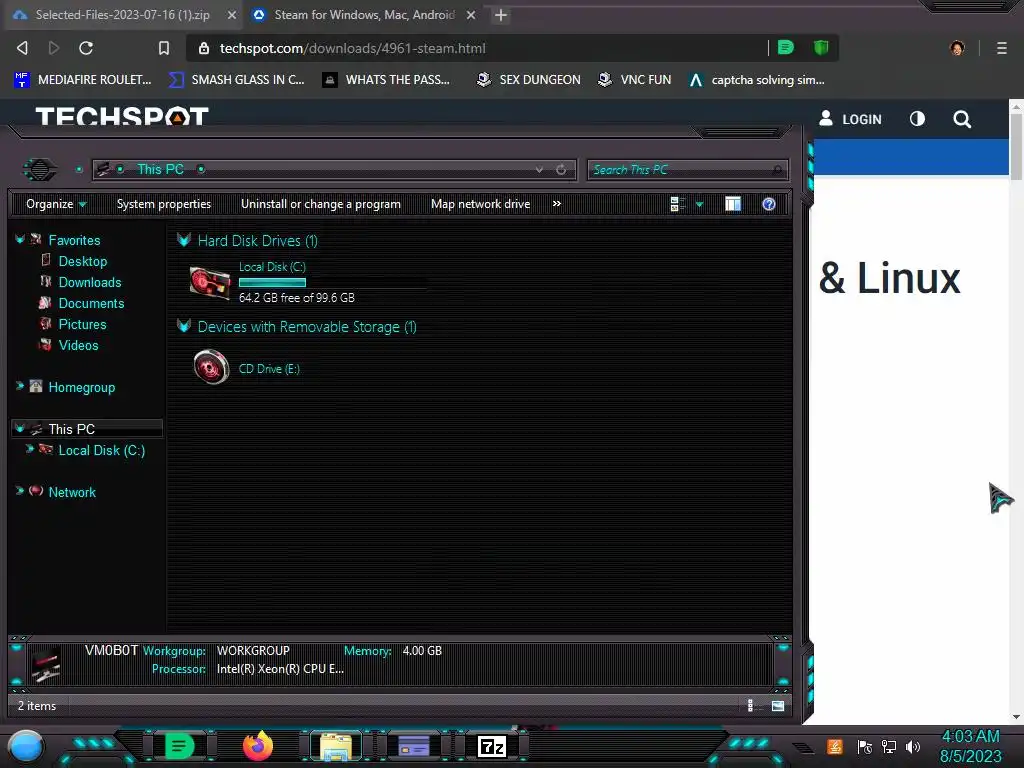Go forward in the browser

coord(54,48)
